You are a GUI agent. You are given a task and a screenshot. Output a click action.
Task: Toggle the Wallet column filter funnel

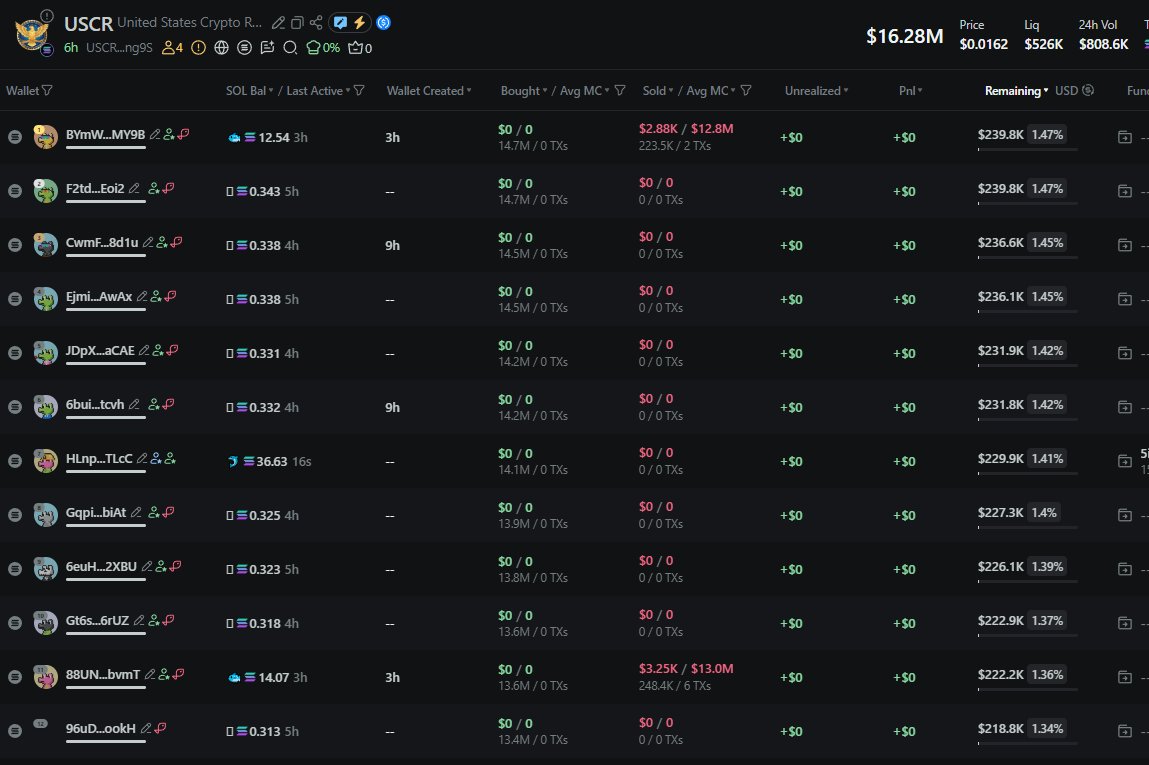click(47, 90)
